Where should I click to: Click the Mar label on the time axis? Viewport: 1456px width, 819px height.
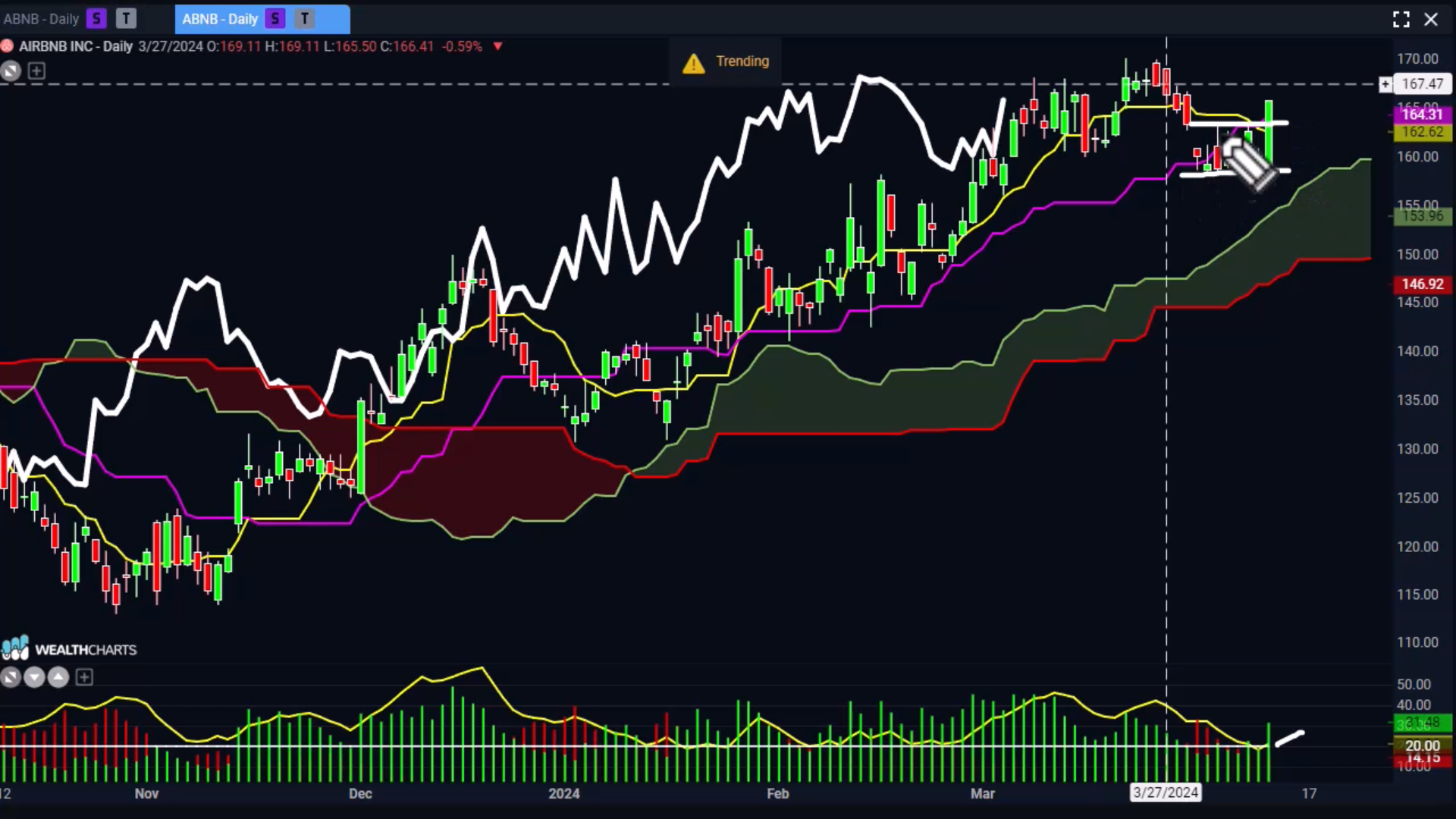983,794
